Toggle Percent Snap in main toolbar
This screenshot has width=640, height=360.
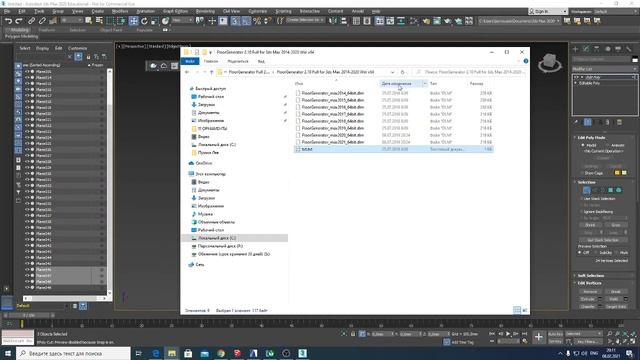coord(257,21)
